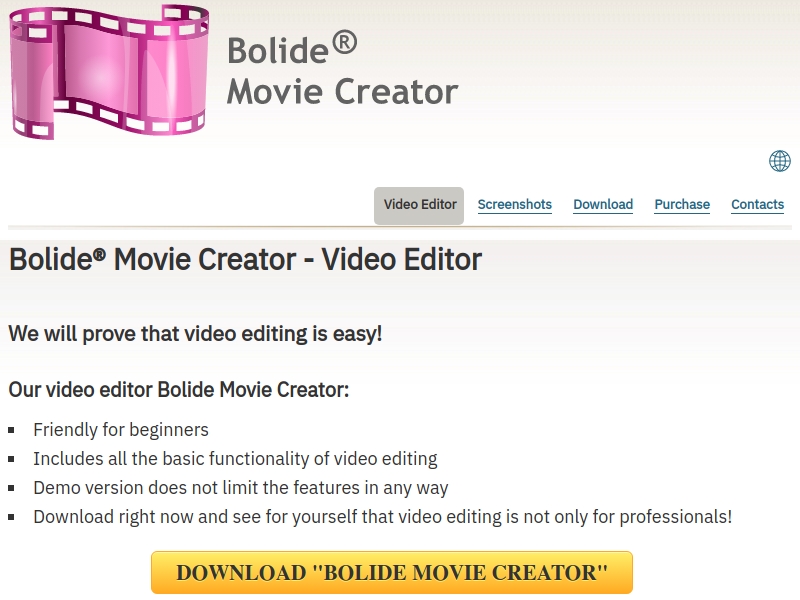
Task: Select the Video Editor tab
Action: 419,206
